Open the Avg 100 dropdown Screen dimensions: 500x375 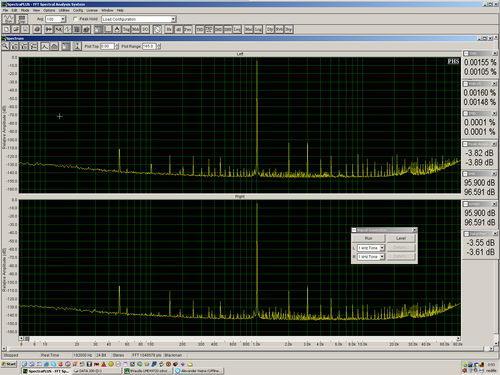[x=63, y=19]
